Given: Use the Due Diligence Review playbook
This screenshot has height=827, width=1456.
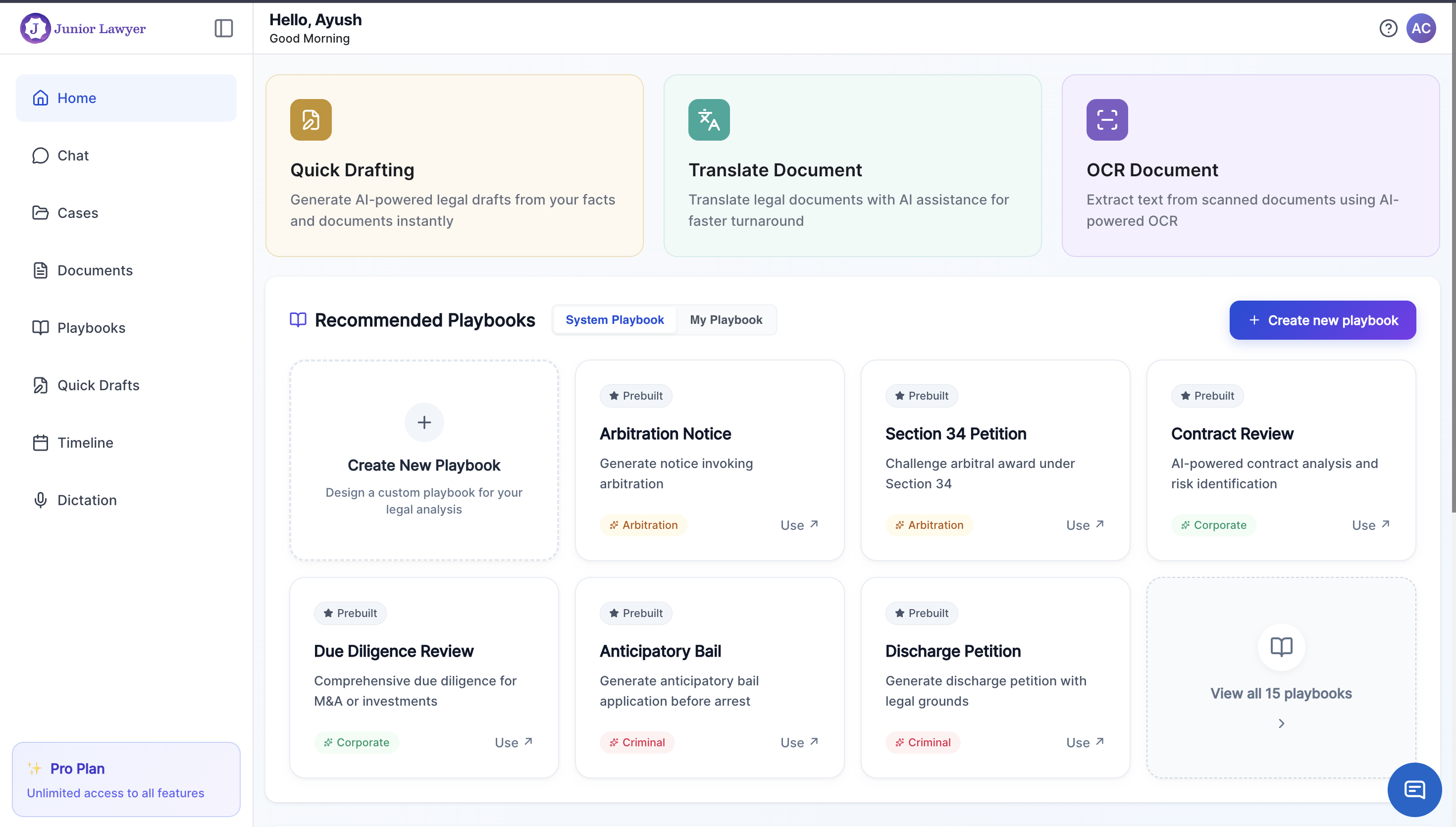Looking at the screenshot, I should pos(514,742).
